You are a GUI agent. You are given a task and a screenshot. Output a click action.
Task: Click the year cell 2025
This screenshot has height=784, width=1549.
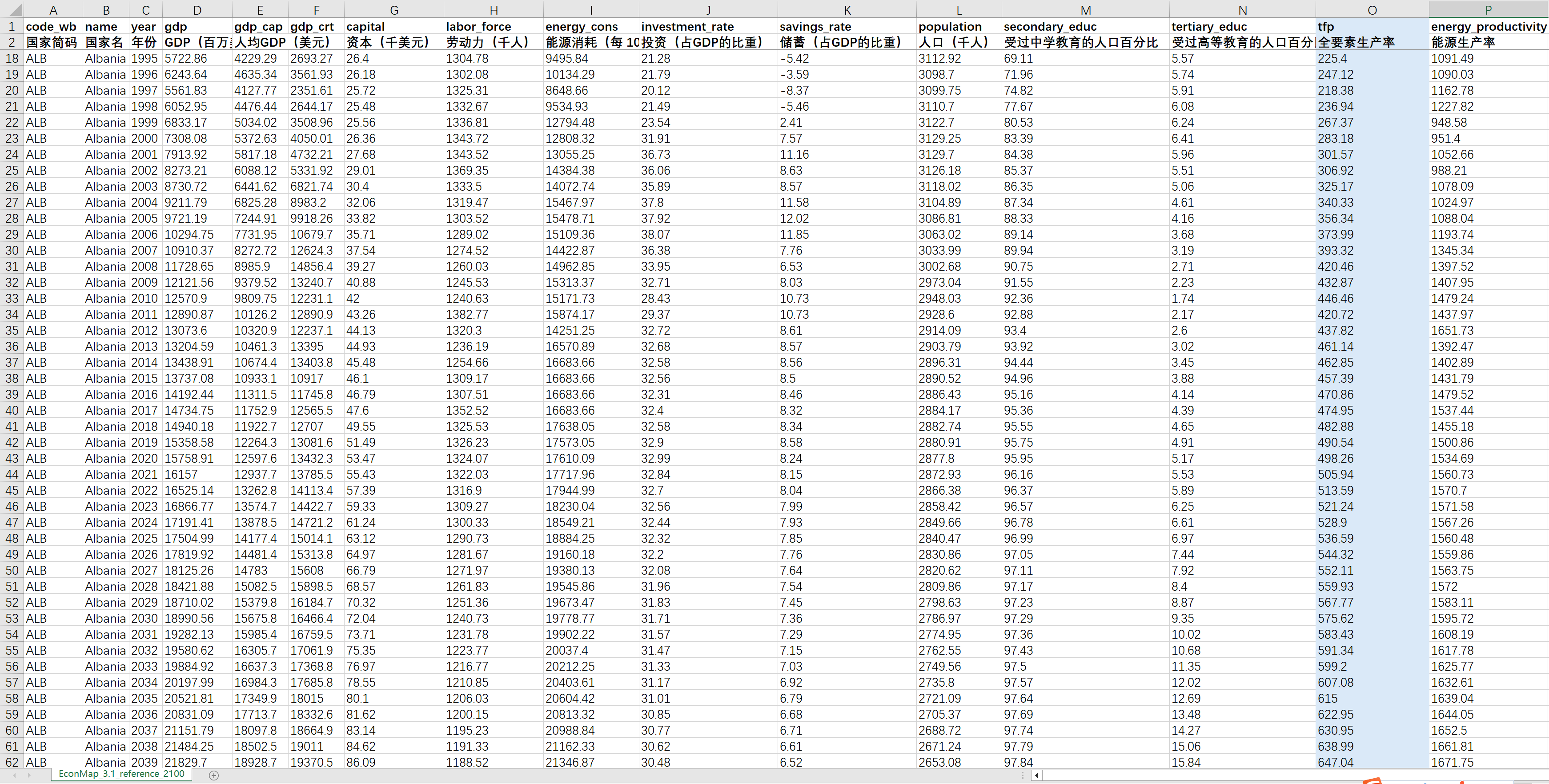[x=145, y=538]
